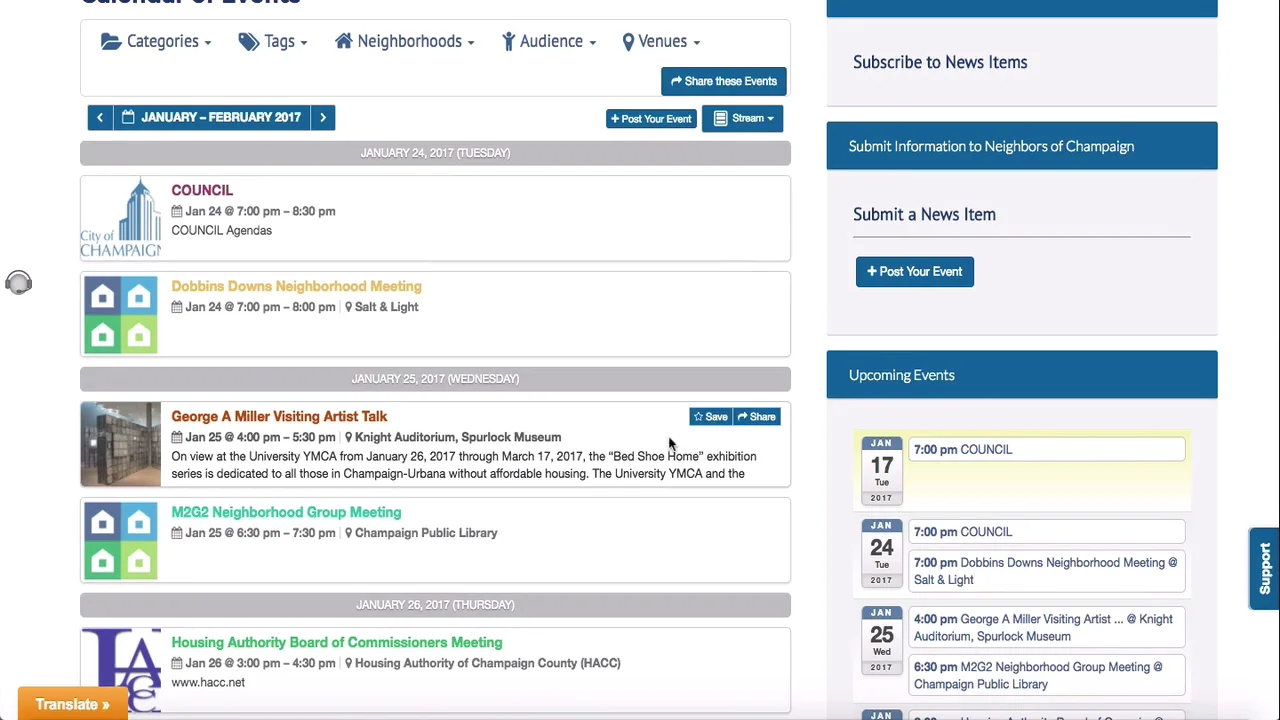
Task: Open the Support side tab
Action: point(1264,568)
